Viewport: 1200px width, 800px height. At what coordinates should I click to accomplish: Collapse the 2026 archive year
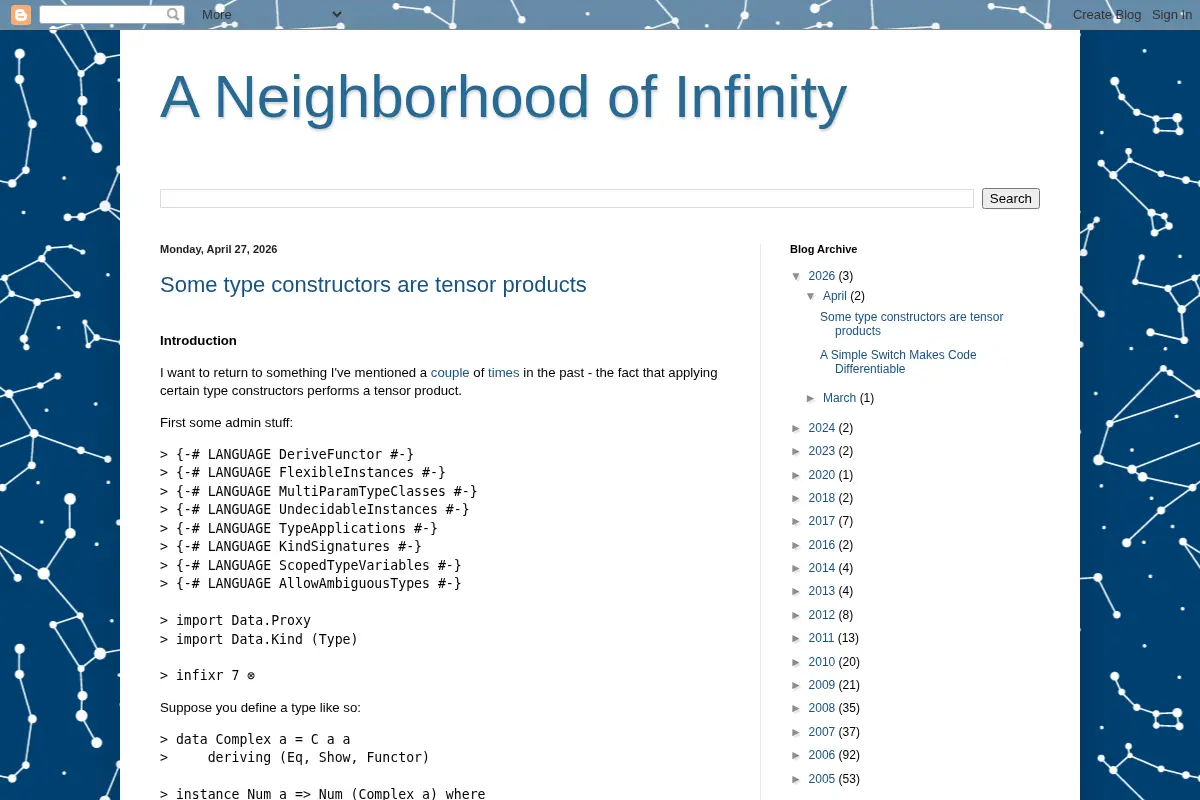tap(797, 277)
